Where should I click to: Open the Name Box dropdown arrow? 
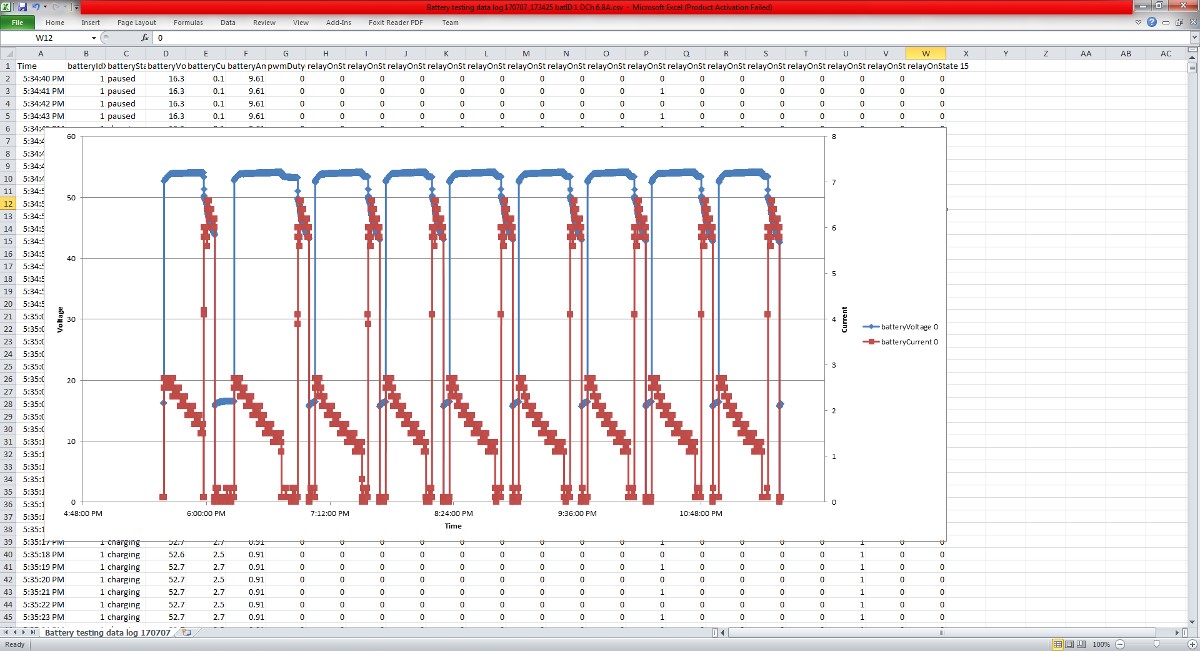[x=94, y=38]
